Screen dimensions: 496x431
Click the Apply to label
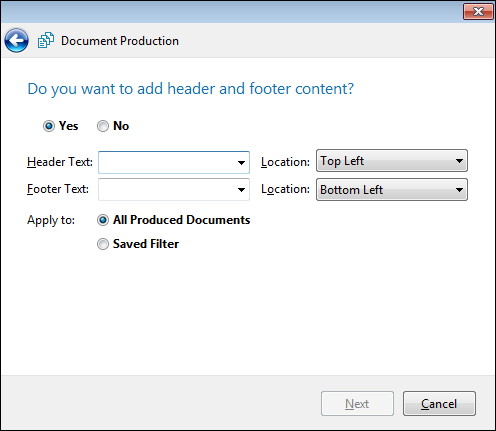(x=51, y=220)
